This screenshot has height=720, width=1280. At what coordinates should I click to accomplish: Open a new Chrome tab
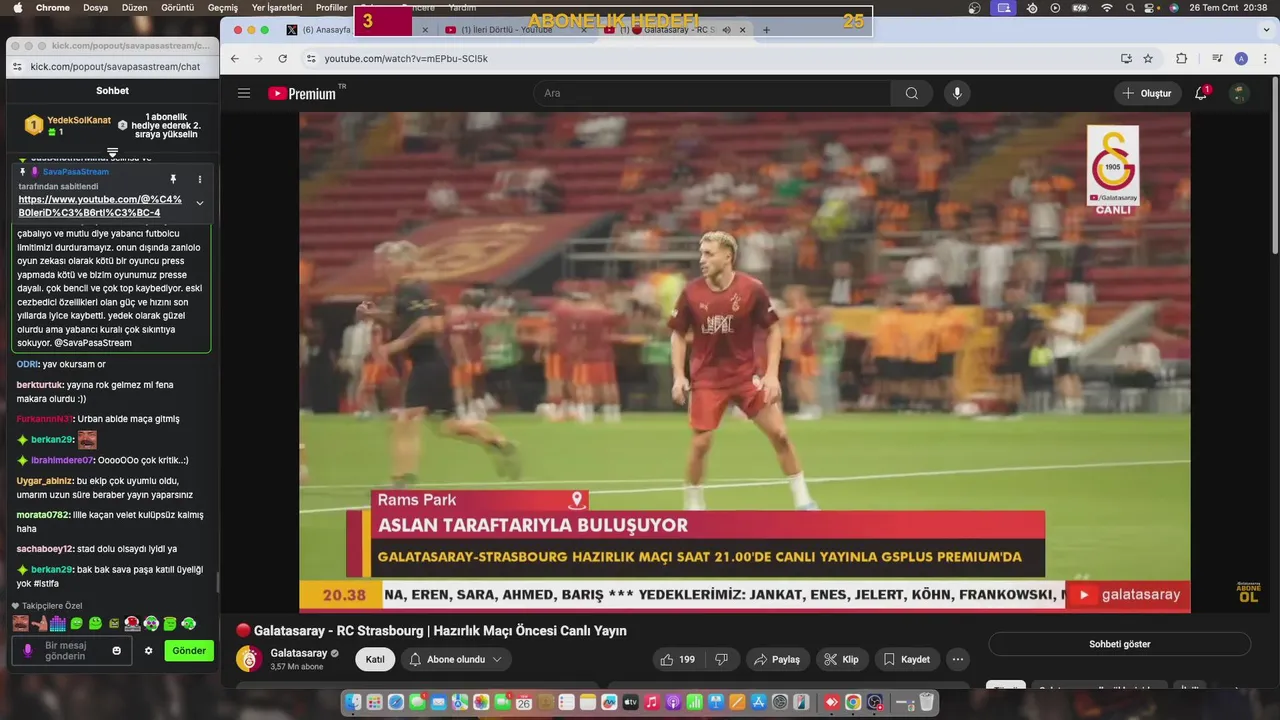(766, 30)
